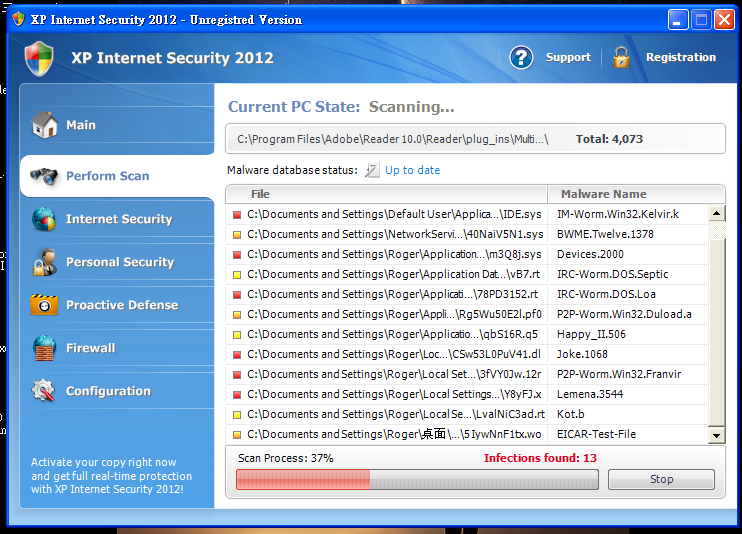Image resolution: width=742 pixels, height=534 pixels.
Task: Open the Registration link
Action: (681, 57)
